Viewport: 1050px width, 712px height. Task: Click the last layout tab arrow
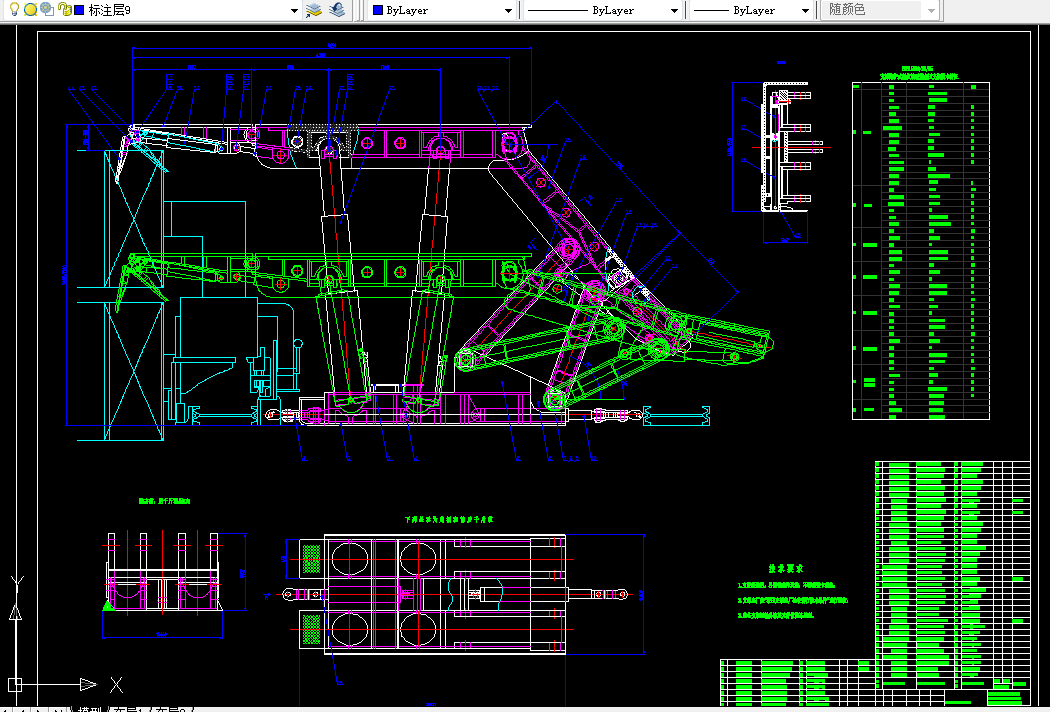pyautogui.click(x=59, y=709)
